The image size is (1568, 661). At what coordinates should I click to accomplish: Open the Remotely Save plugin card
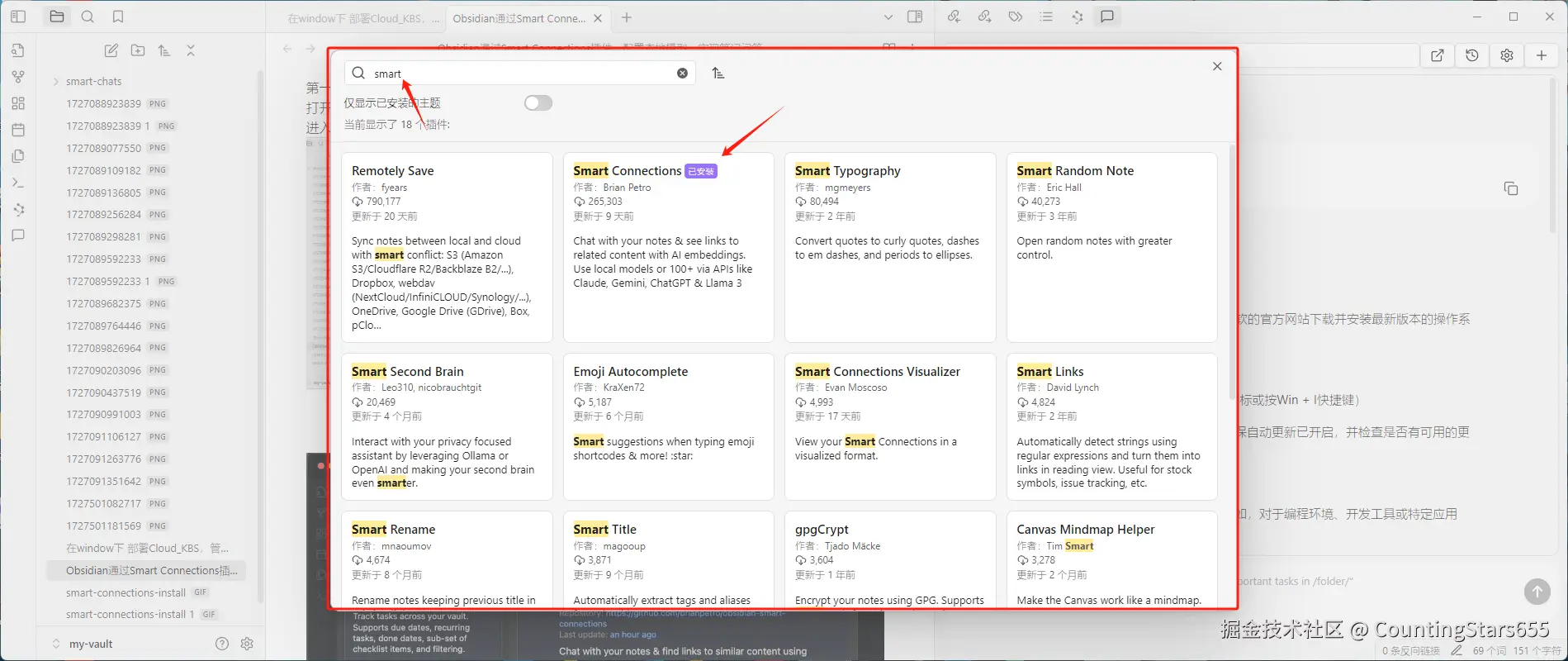click(x=447, y=247)
